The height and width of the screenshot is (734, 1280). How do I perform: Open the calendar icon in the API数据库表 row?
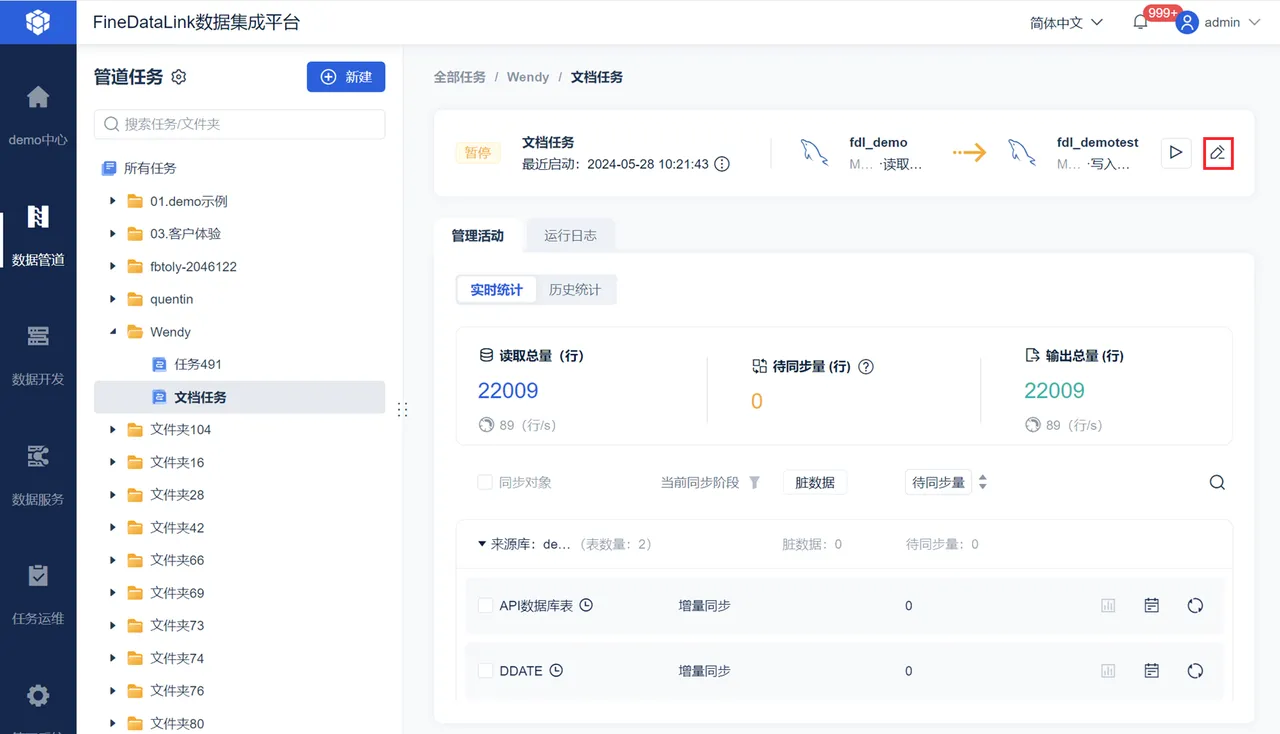tap(1152, 605)
